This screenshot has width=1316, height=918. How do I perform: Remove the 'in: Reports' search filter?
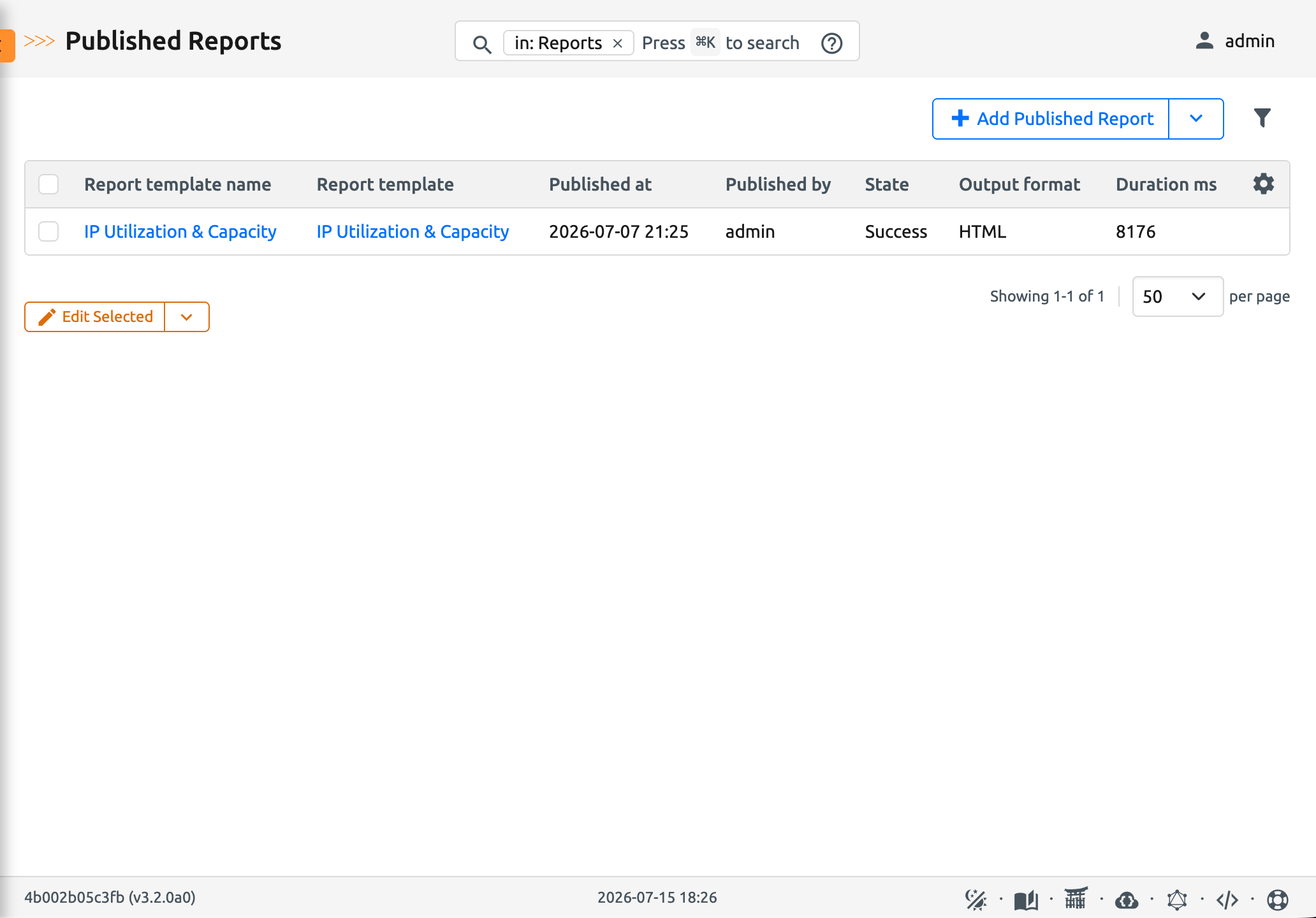tap(618, 43)
